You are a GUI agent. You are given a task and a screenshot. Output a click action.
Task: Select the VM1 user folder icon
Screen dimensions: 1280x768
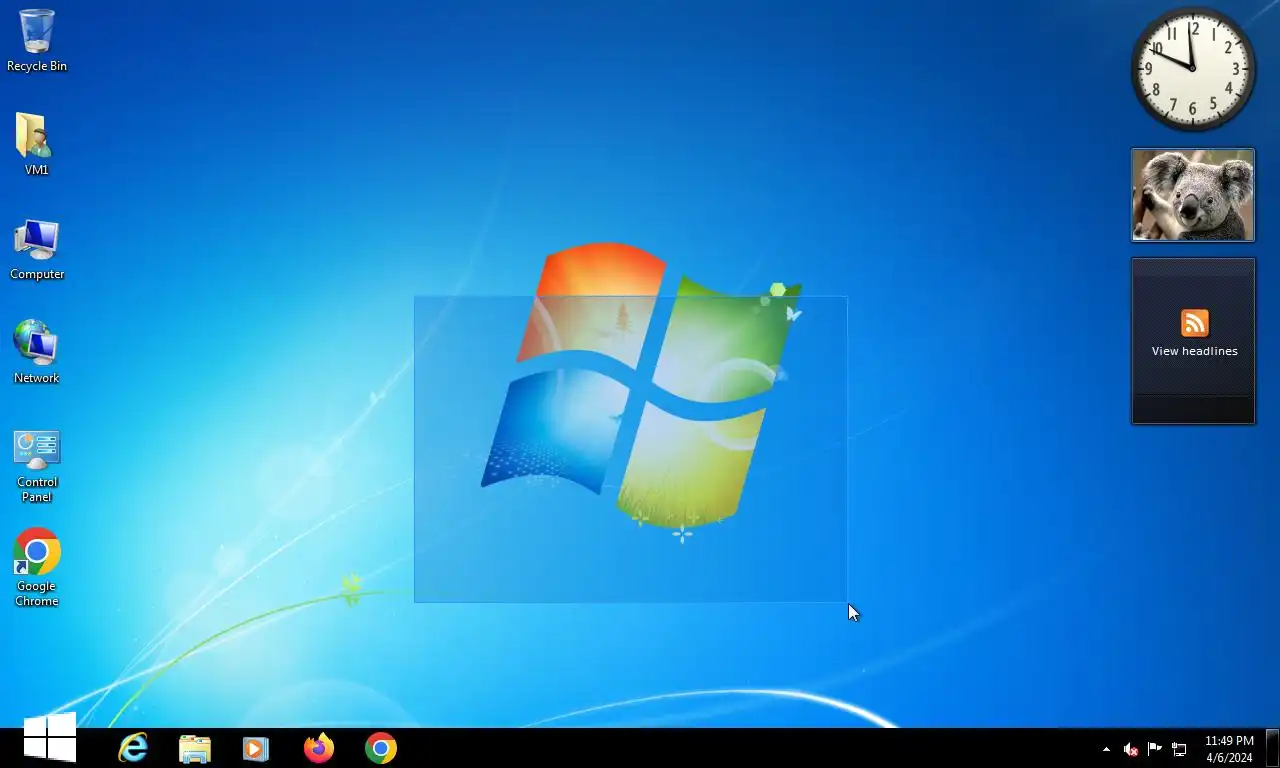pyautogui.click(x=36, y=144)
